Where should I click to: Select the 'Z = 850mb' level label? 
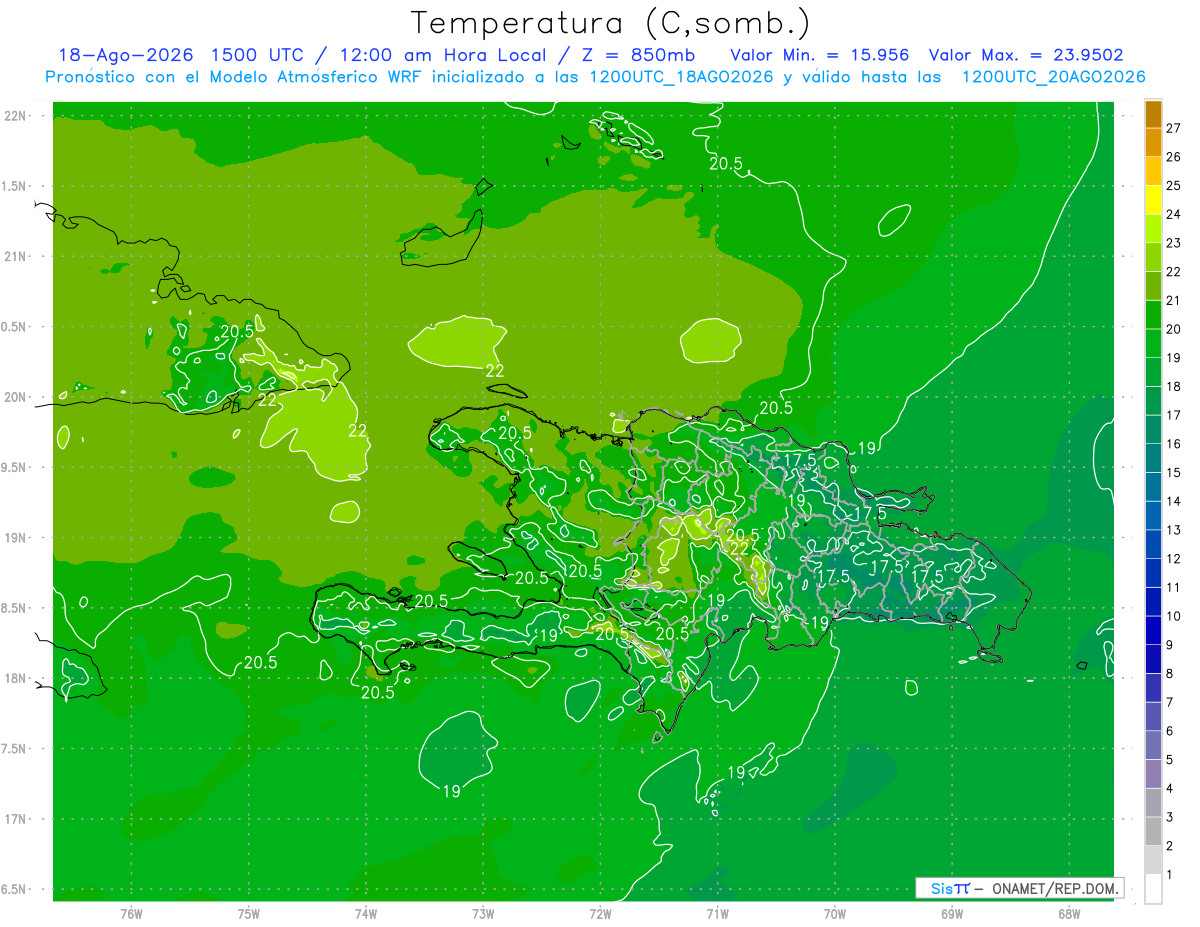(x=639, y=55)
